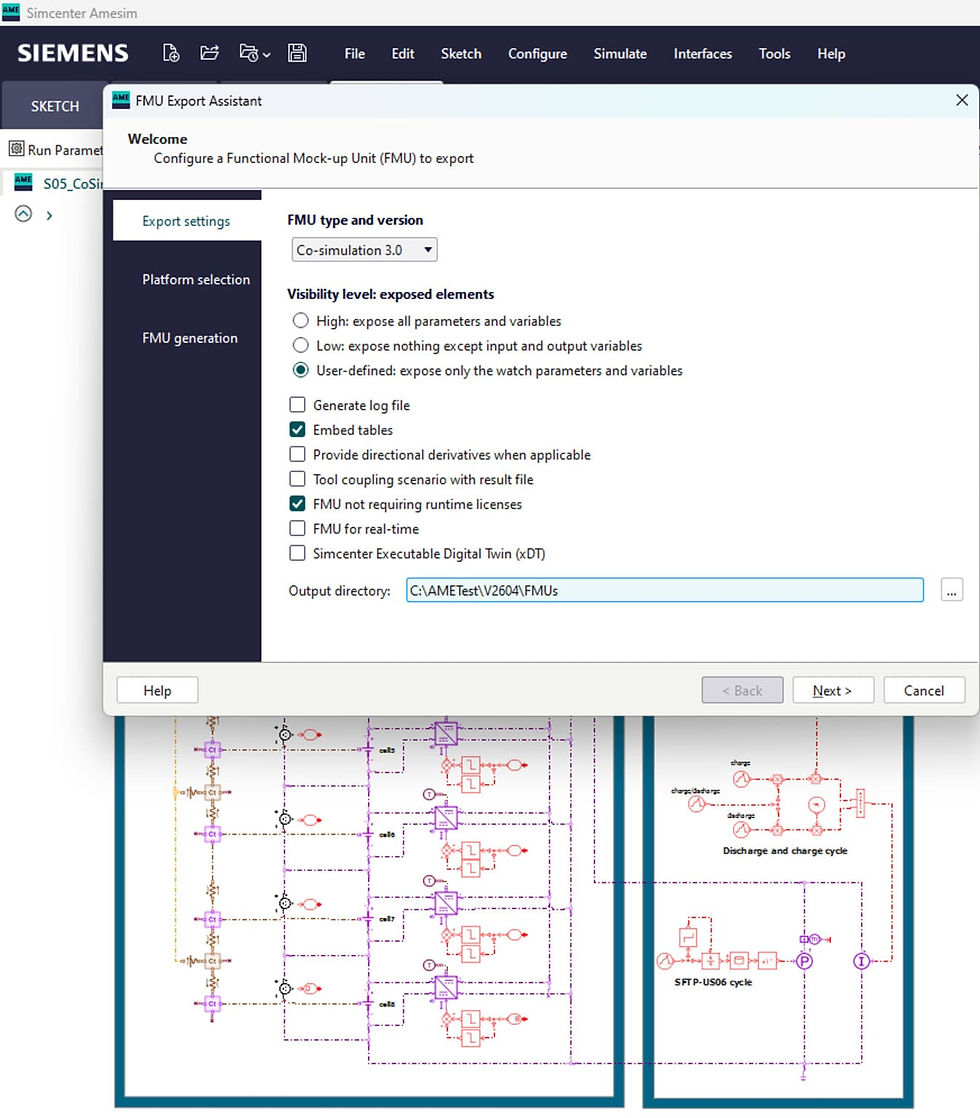Click the circled up-arrow collapse icon
Screen dimensions: 980x1118
coord(24,214)
